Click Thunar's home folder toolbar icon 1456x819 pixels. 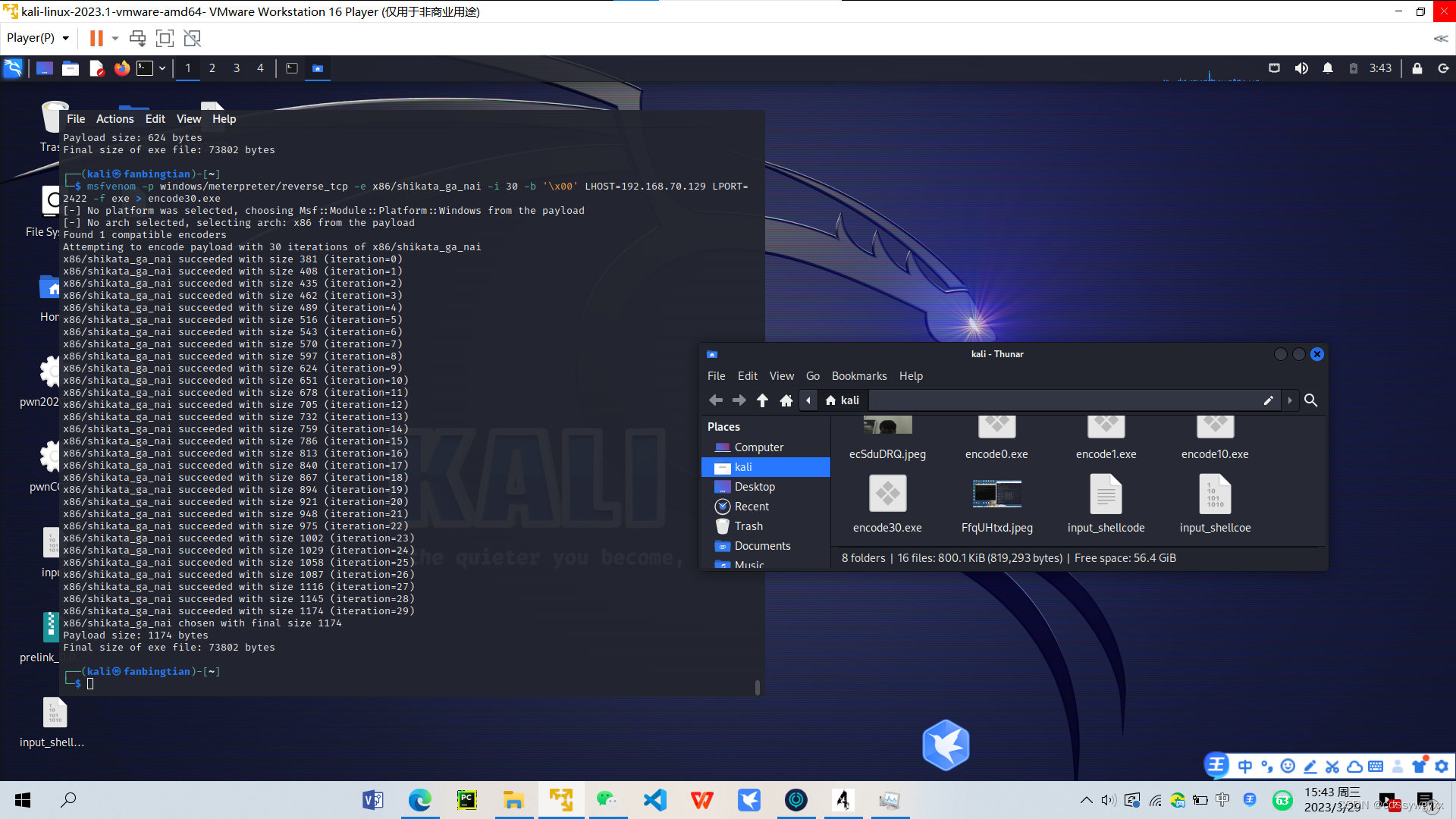click(x=786, y=400)
